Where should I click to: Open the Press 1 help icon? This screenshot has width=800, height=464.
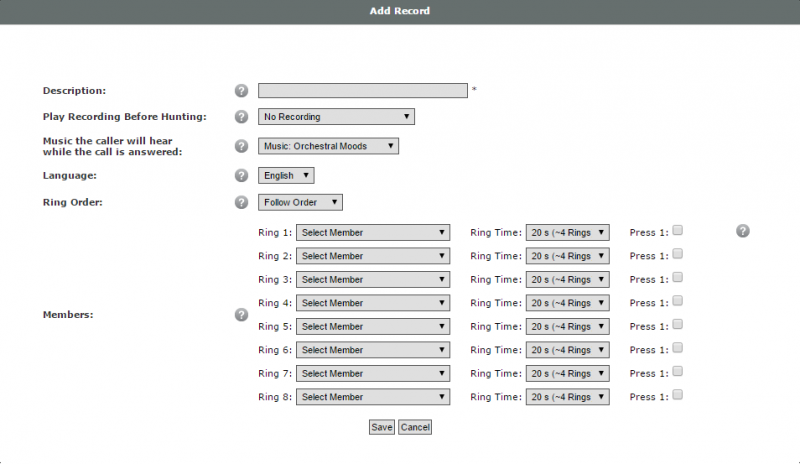click(x=743, y=231)
